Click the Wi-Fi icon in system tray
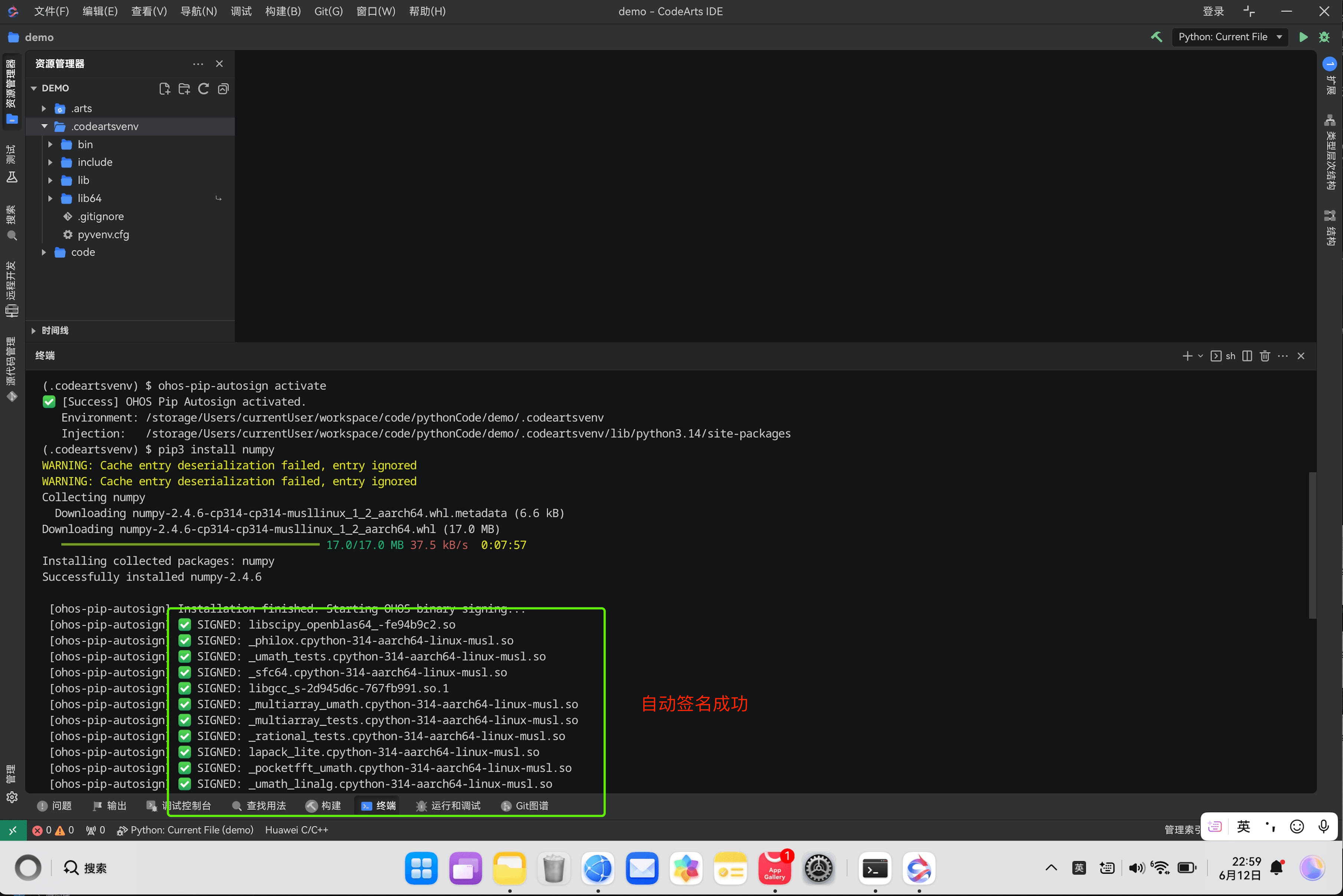 pos(1160,868)
